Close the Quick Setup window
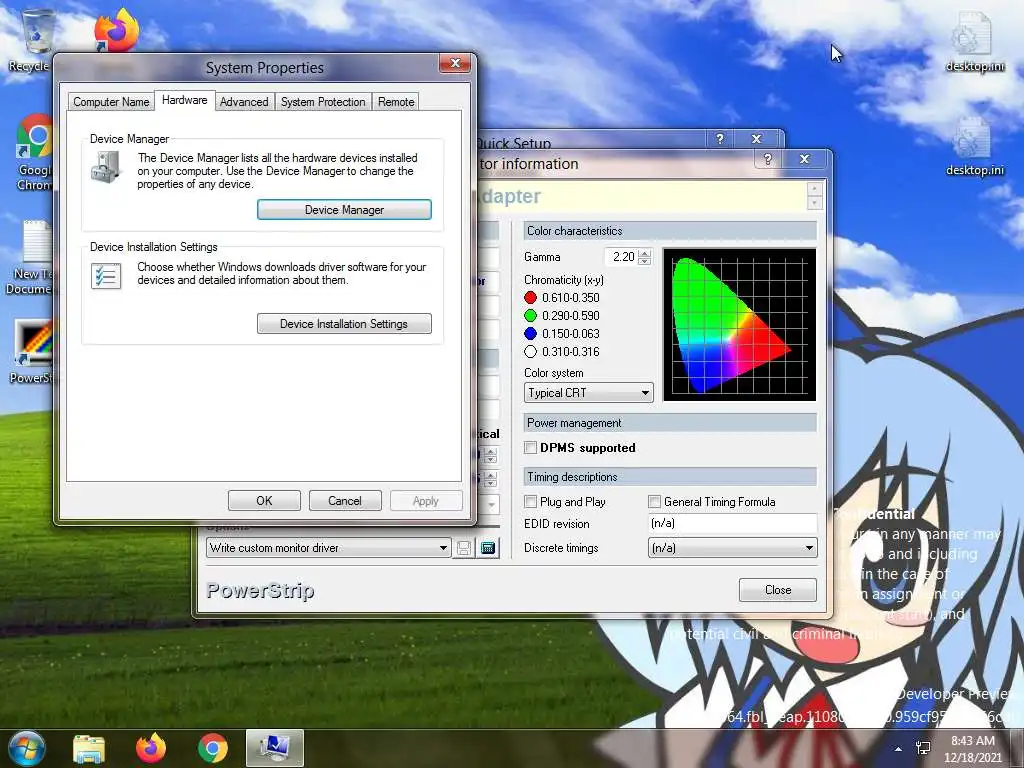This screenshot has height=768, width=1024. 756,138
